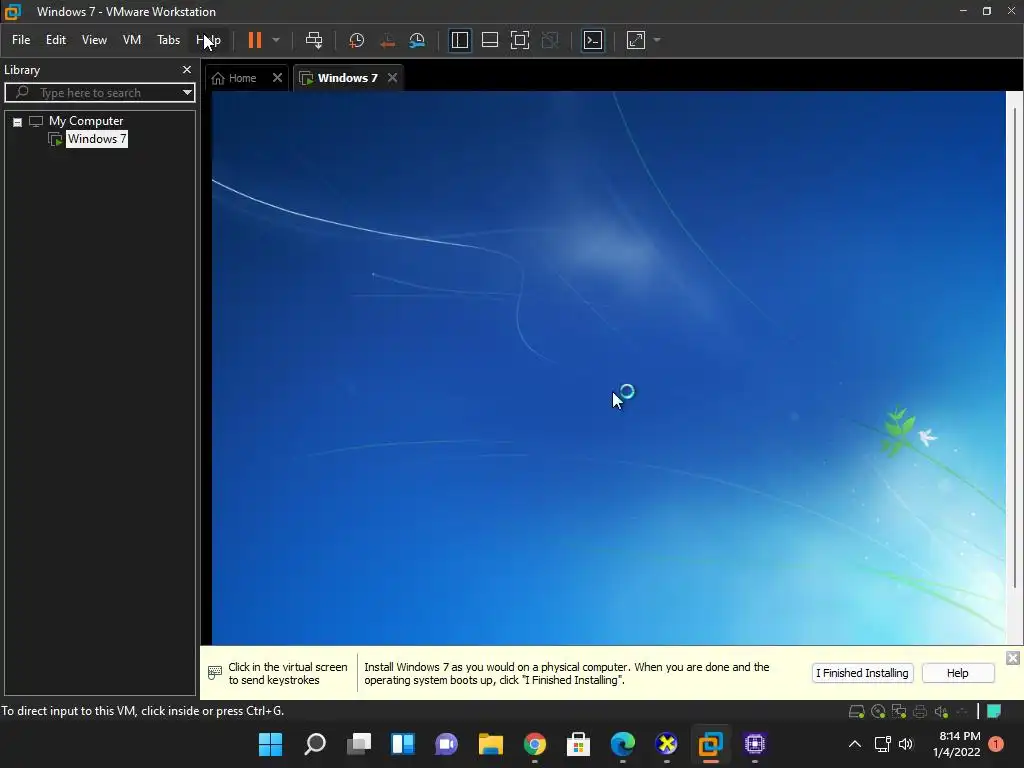Open the library search dropdown arrow
The width and height of the screenshot is (1024, 768).
187,93
